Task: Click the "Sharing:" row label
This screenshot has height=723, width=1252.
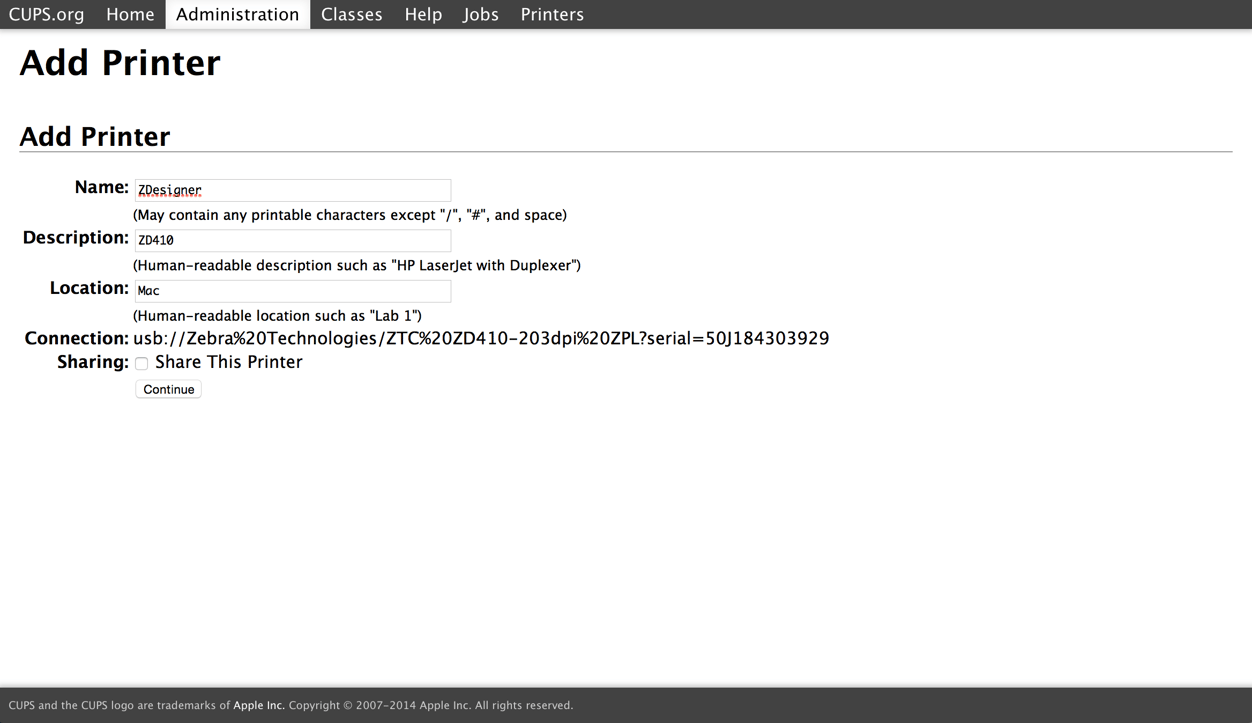Action: [92, 362]
